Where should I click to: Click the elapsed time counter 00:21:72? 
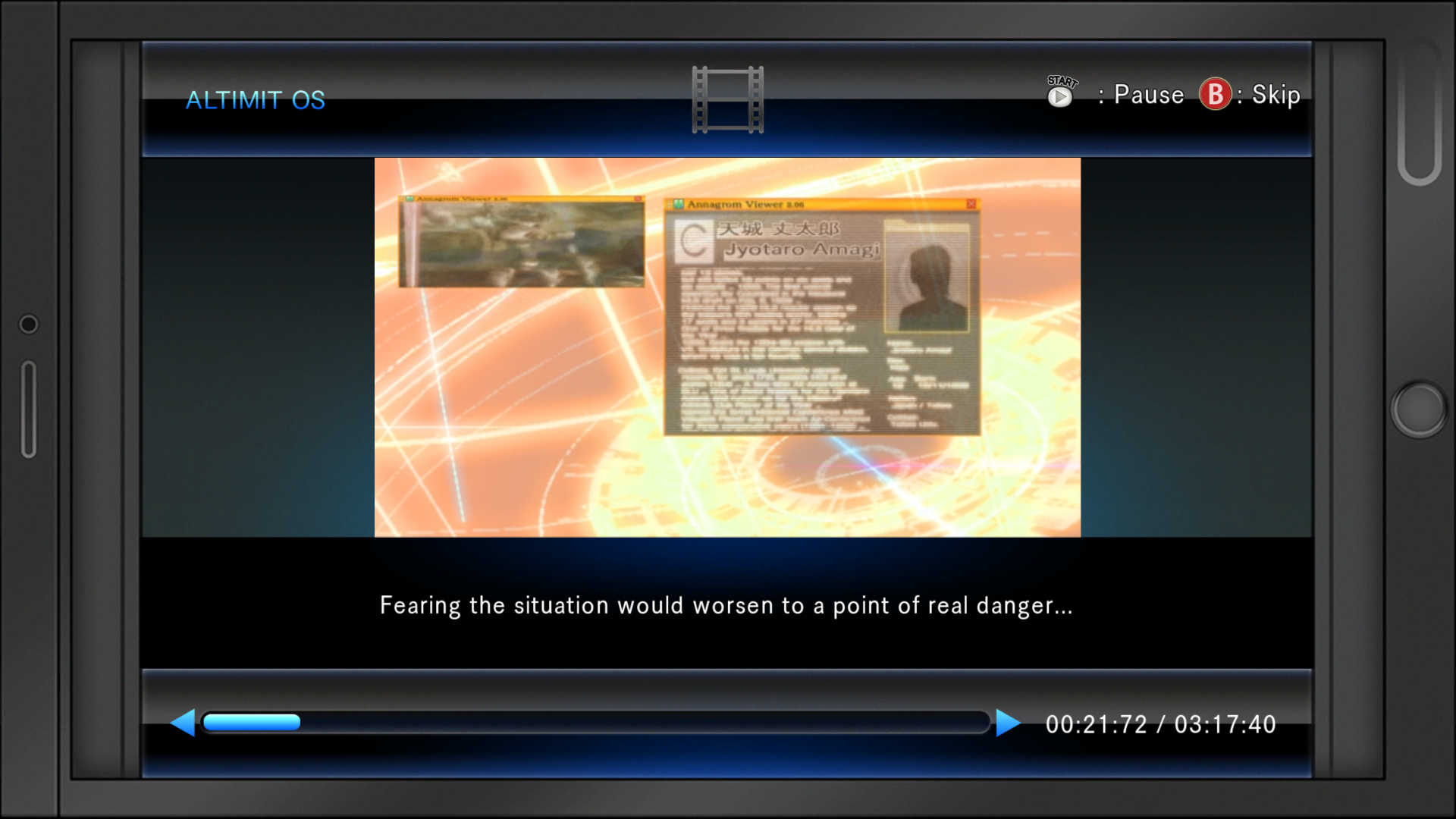click(1096, 725)
